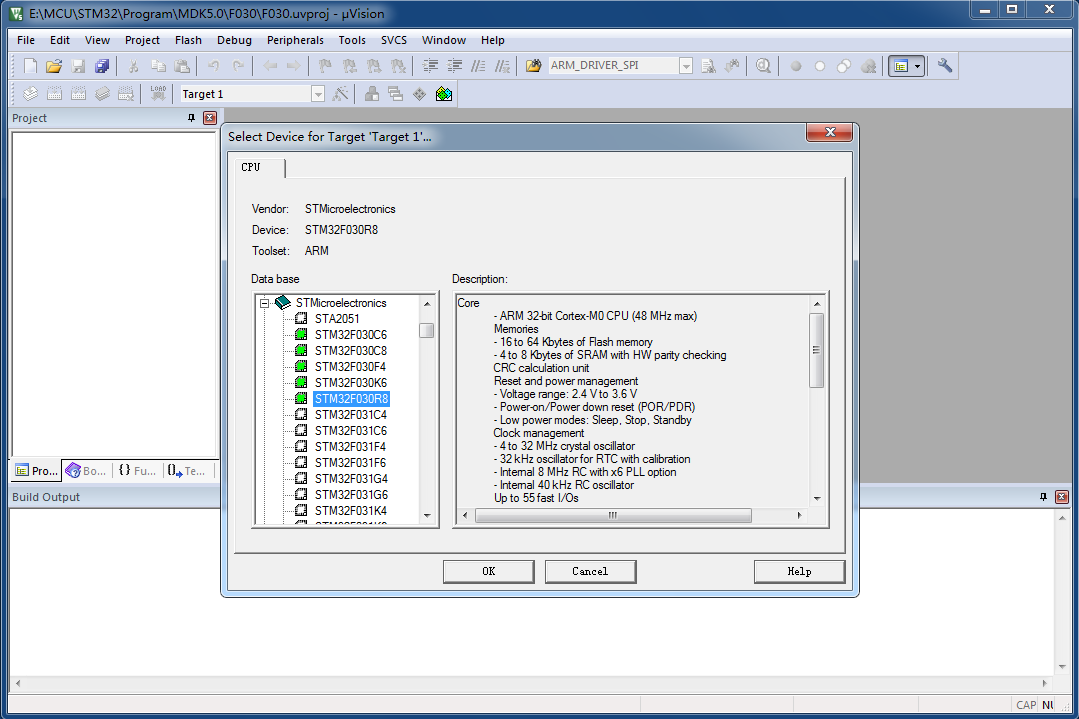Select STM32F031C6 in device list
The width and height of the screenshot is (1079, 719).
point(351,431)
